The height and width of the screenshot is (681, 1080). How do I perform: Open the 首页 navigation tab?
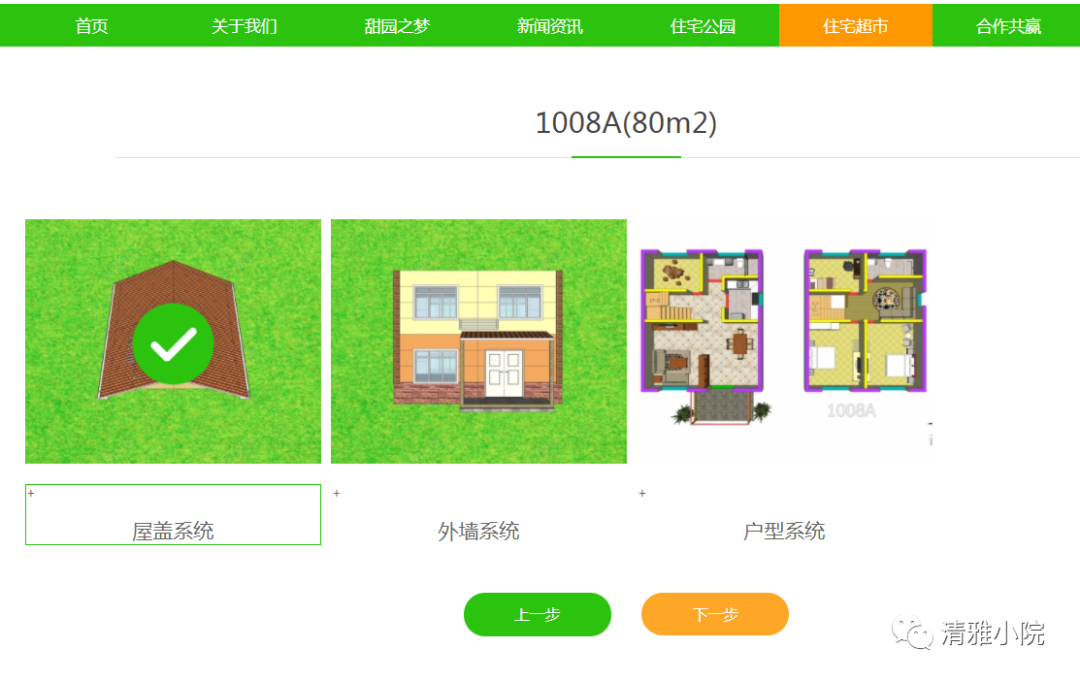pos(92,26)
